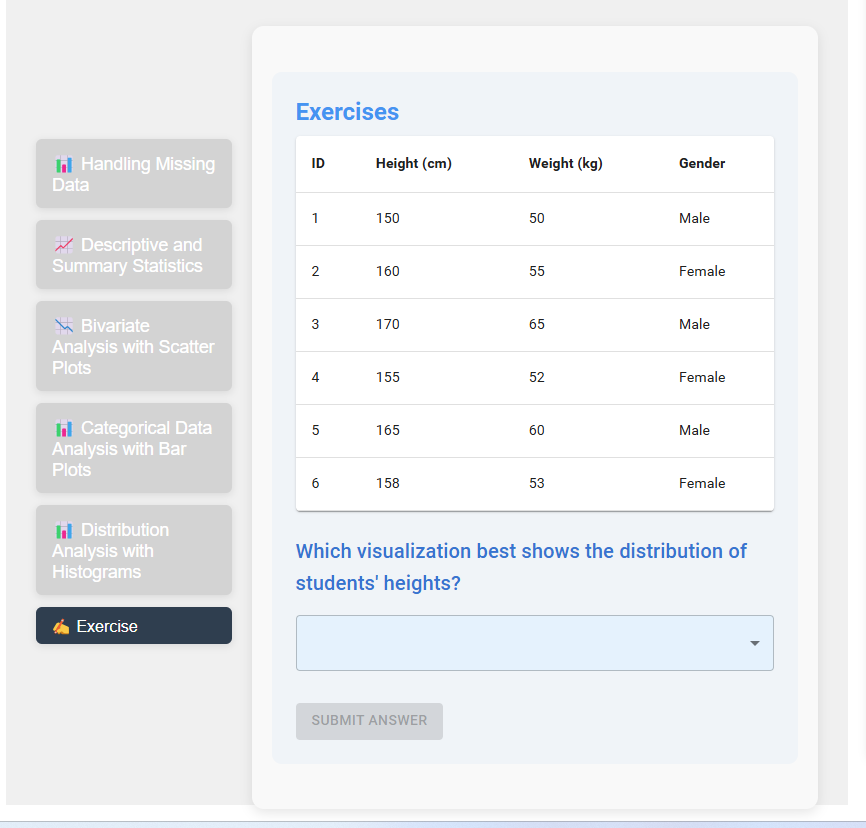Select the height value 150
Image resolution: width=866 pixels, height=828 pixels.
(388, 218)
